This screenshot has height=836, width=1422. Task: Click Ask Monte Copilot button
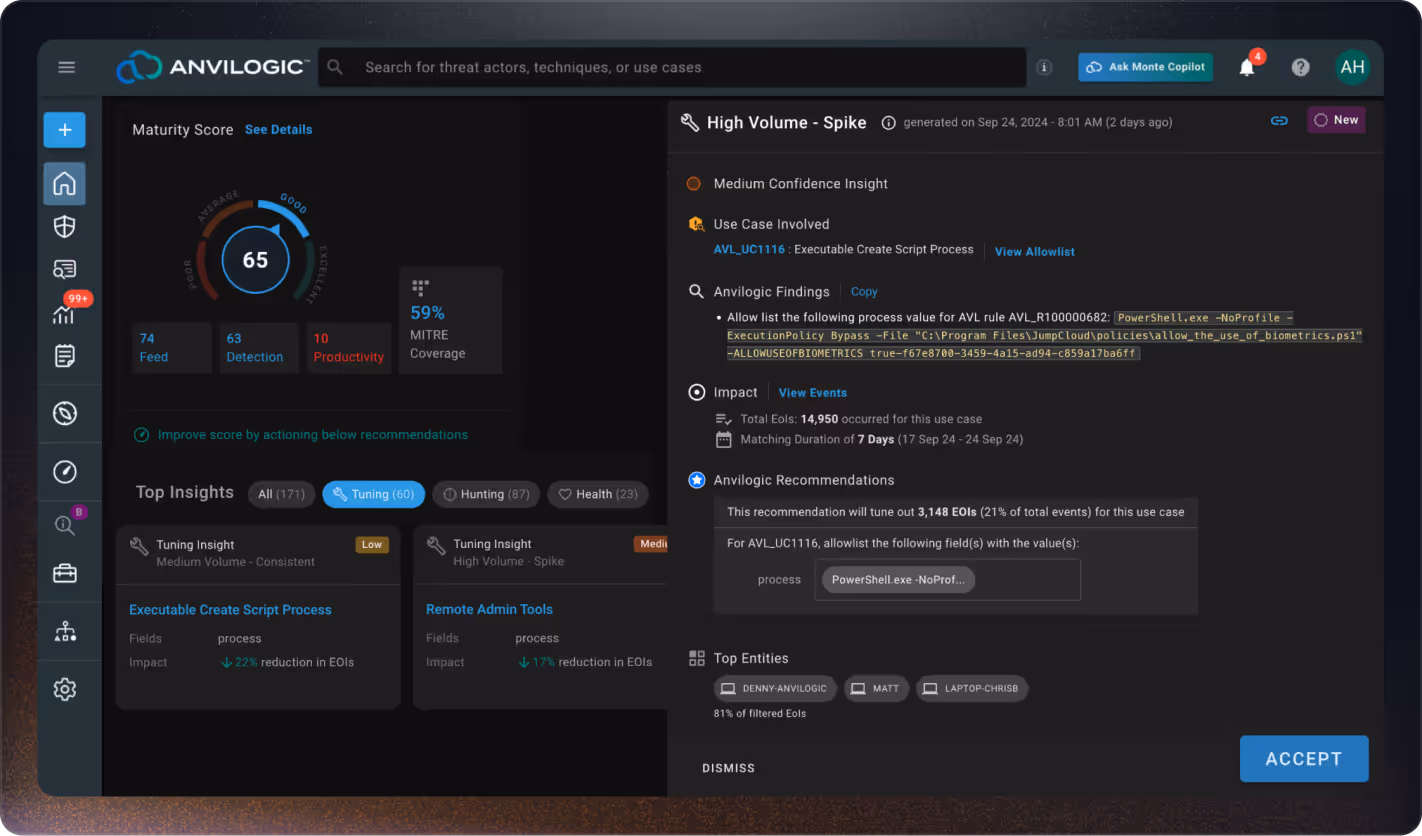pyautogui.click(x=1146, y=67)
